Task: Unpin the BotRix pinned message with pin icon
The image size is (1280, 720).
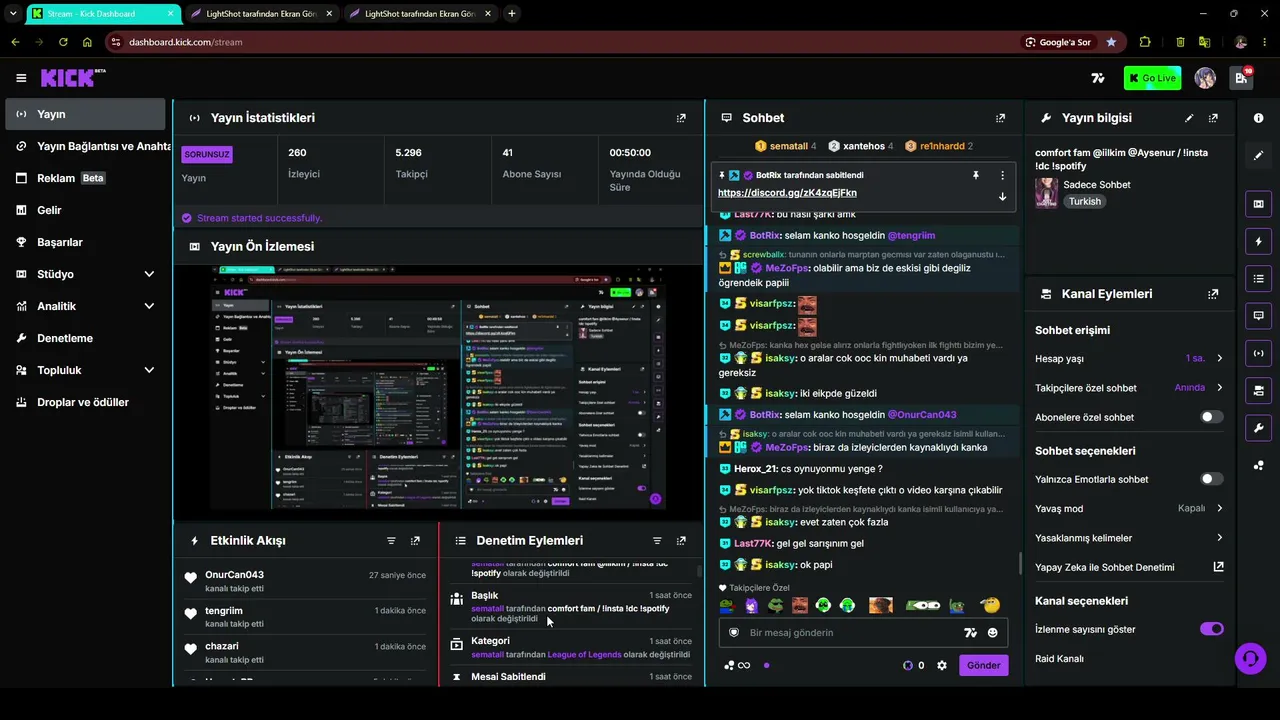Action: pyautogui.click(x=976, y=175)
